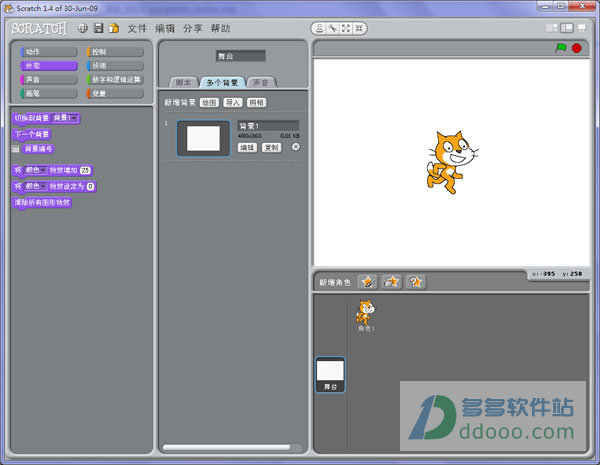Get a surprise sprite with the question-mark star
This screenshot has width=600, height=465.
(x=416, y=282)
